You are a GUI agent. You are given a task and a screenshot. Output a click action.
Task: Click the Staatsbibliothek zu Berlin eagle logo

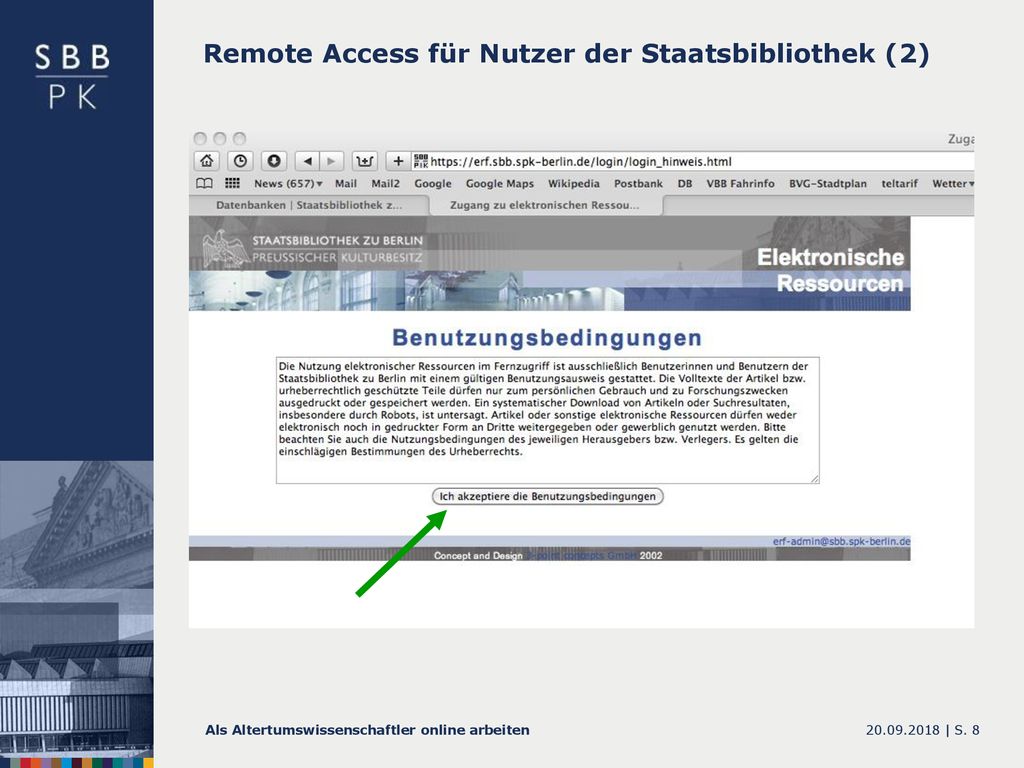224,249
